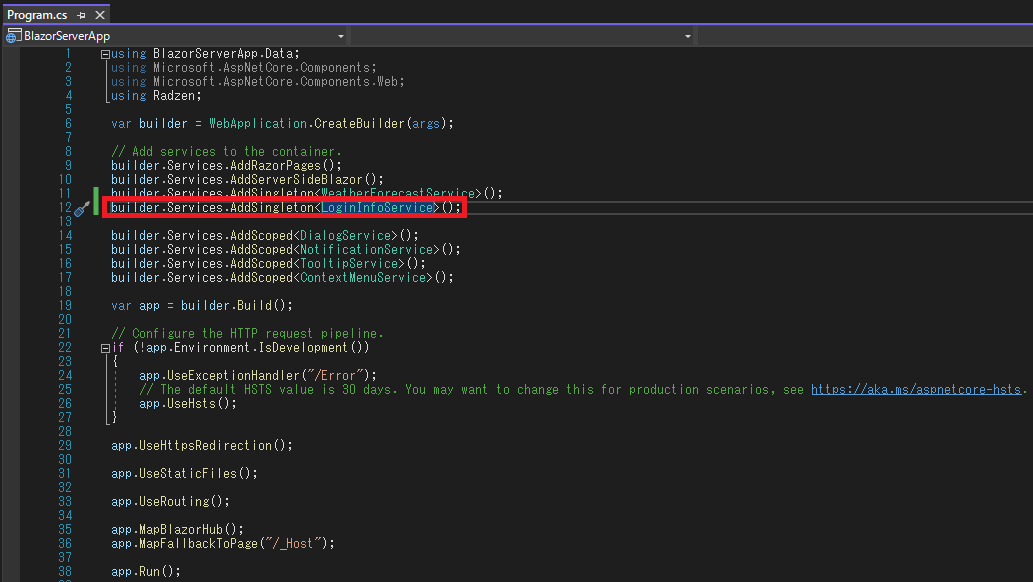Click 'ContextMenuService' on line 17

point(363,277)
